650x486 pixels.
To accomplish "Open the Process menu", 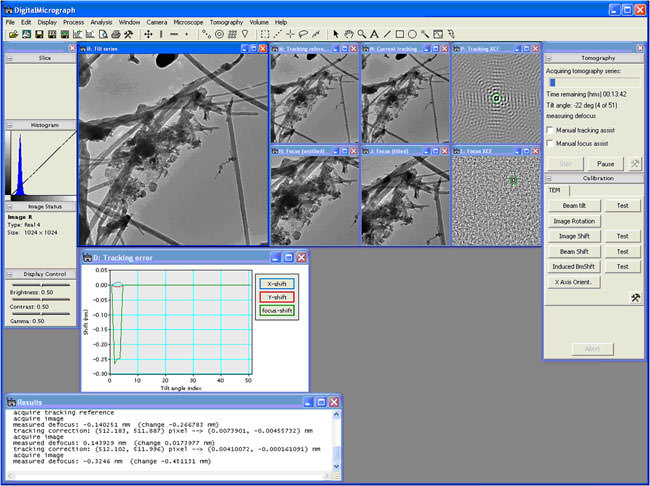I will click(73, 22).
